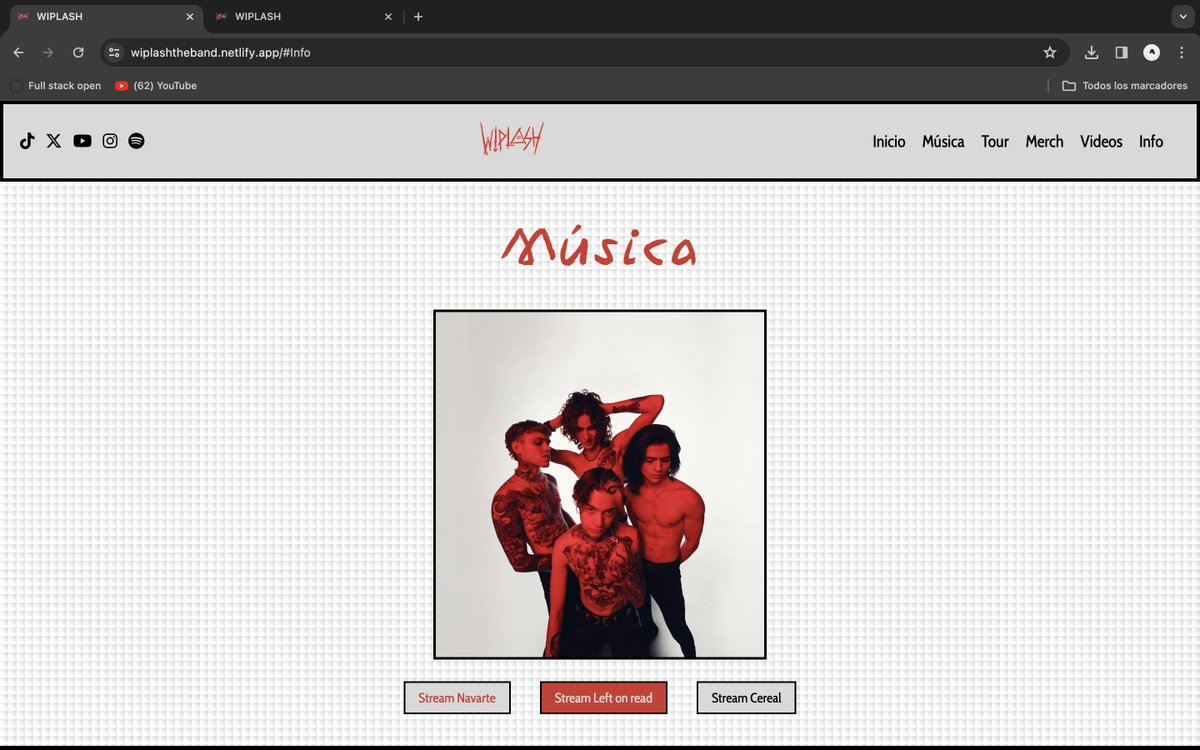
Task: Open the Instagram social icon
Action: (x=110, y=141)
